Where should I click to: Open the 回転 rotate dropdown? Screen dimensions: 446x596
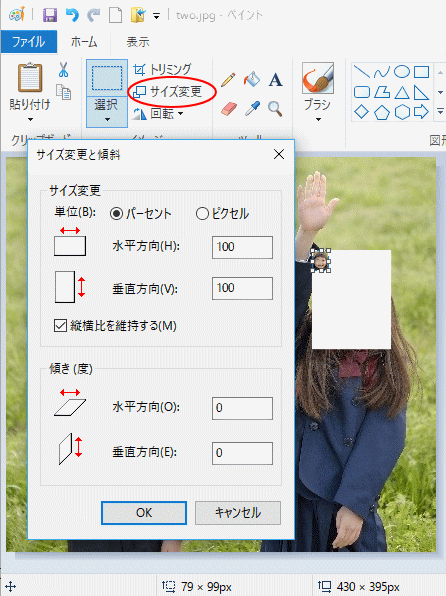[158, 113]
